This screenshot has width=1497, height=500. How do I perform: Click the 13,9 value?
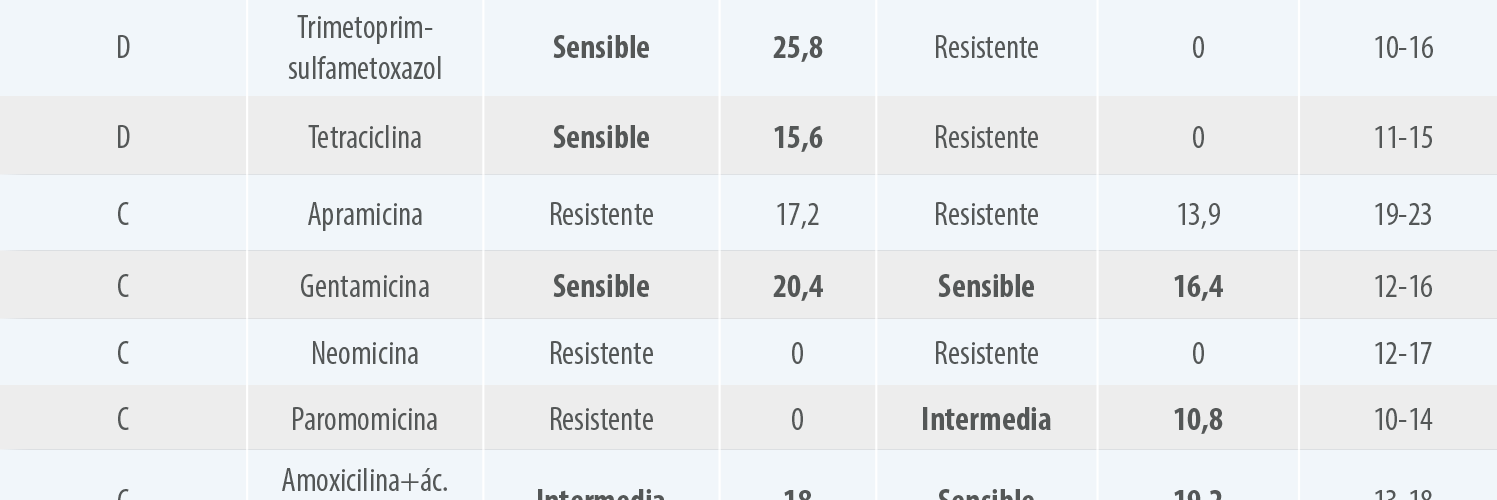point(1198,214)
